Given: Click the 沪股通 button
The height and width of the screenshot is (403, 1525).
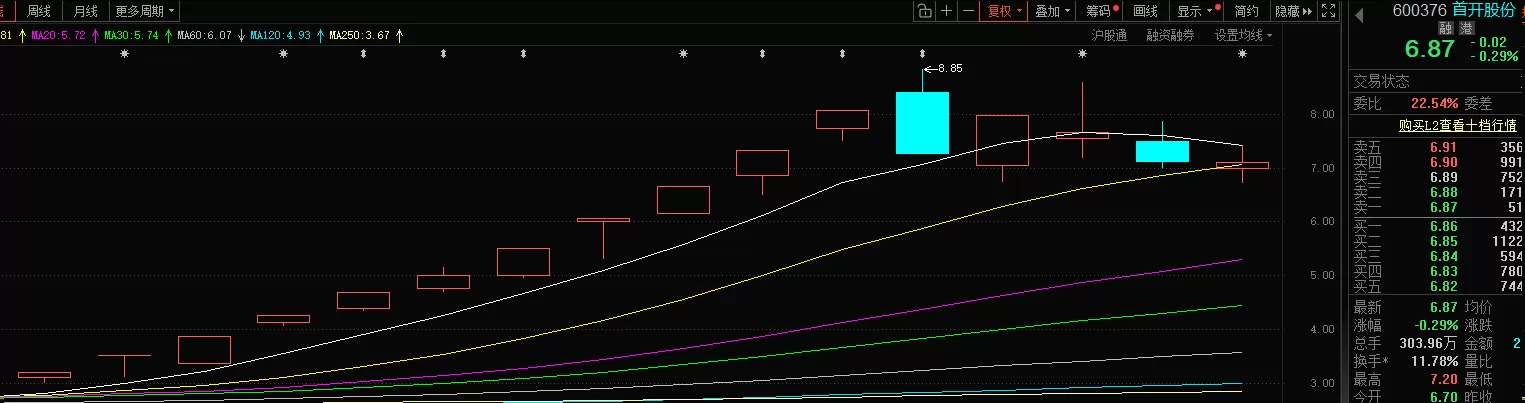Looking at the screenshot, I should [x=1108, y=35].
